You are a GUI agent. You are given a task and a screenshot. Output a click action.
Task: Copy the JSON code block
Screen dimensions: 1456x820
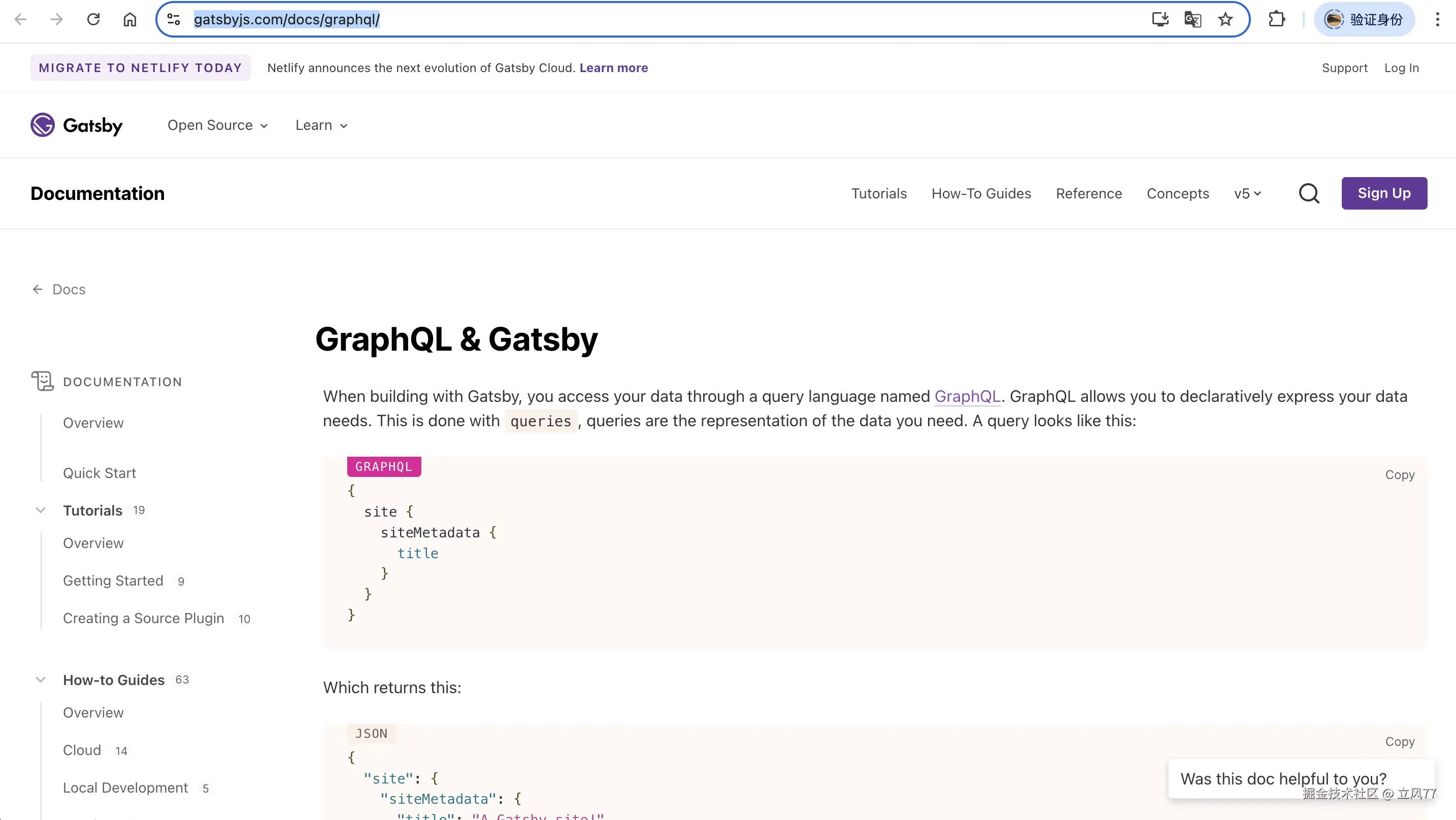1400,741
